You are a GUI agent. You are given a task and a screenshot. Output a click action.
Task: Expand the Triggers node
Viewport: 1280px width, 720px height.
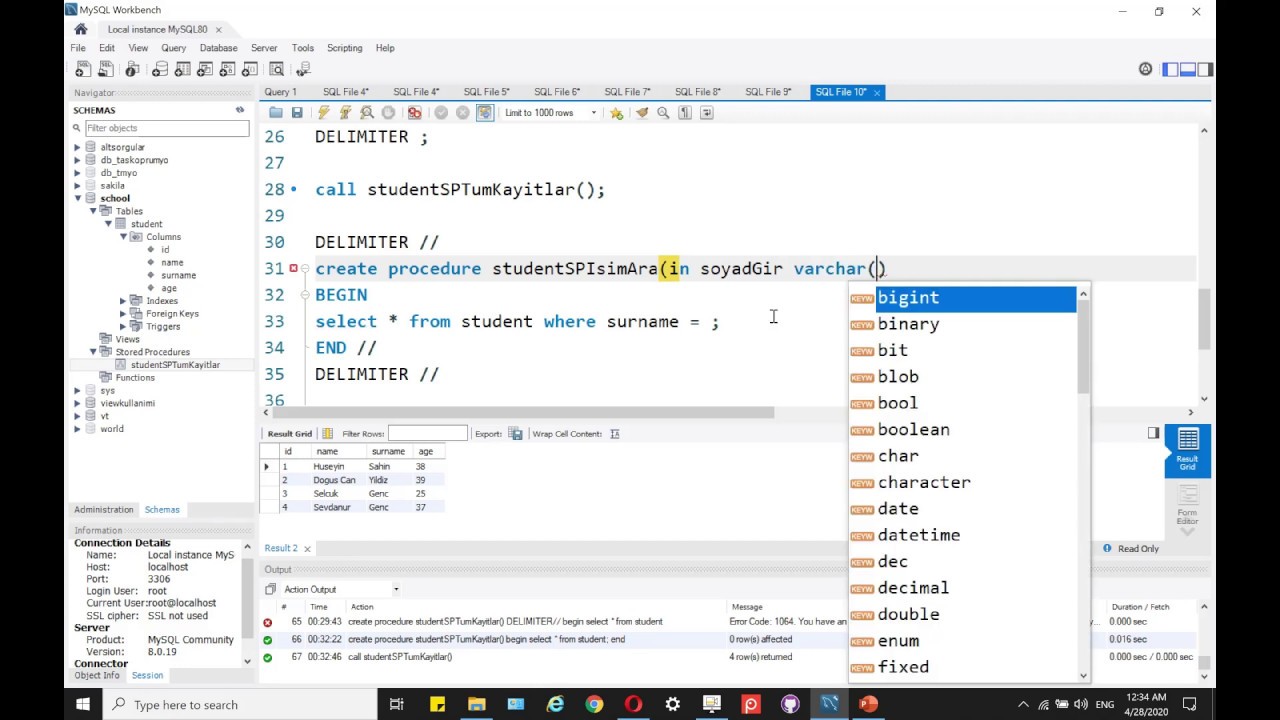[124, 326]
